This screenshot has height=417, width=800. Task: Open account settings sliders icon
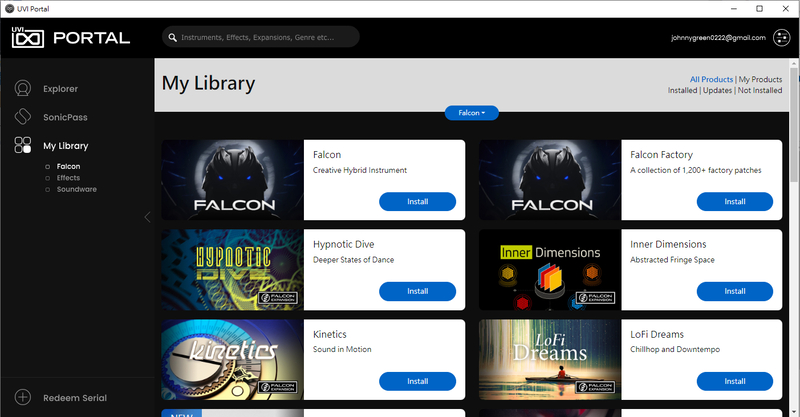(x=781, y=37)
